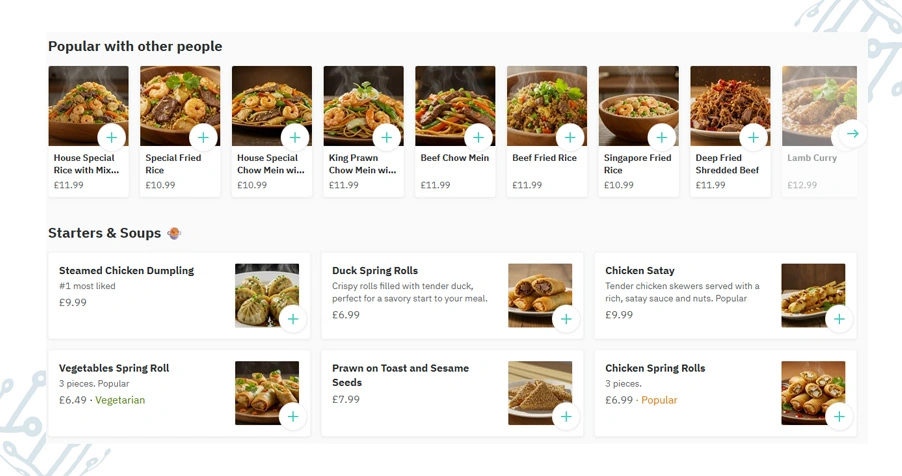The height and width of the screenshot is (476, 902).
Task: Open Duck Spring Rolls item details
Action: pyautogui.click(x=375, y=271)
